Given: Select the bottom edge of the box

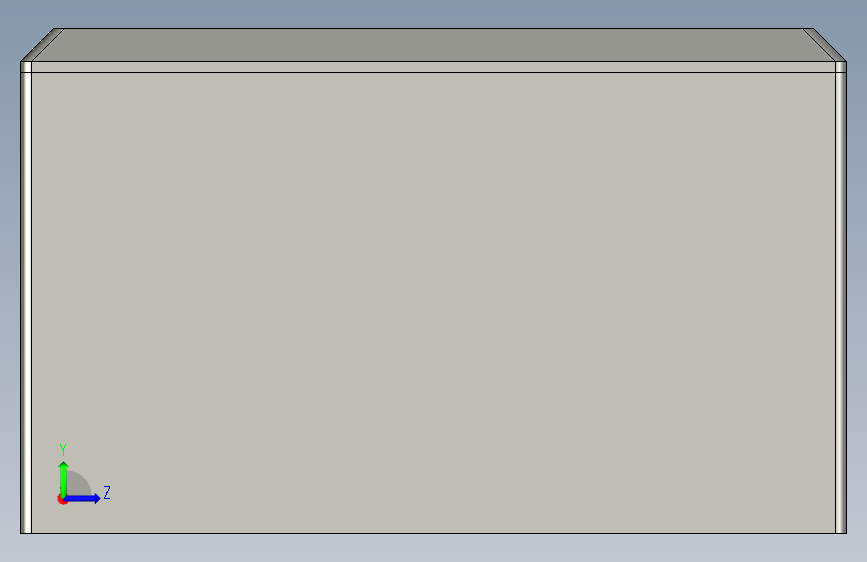Looking at the screenshot, I should (x=433, y=533).
